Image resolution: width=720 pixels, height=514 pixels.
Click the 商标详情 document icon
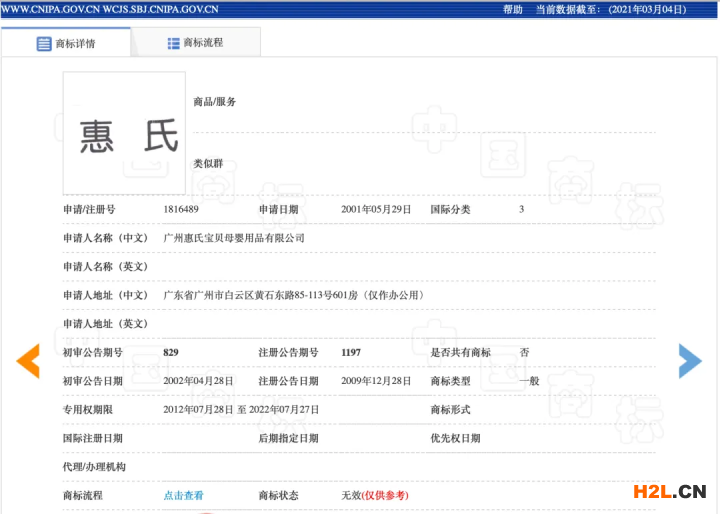coord(44,44)
